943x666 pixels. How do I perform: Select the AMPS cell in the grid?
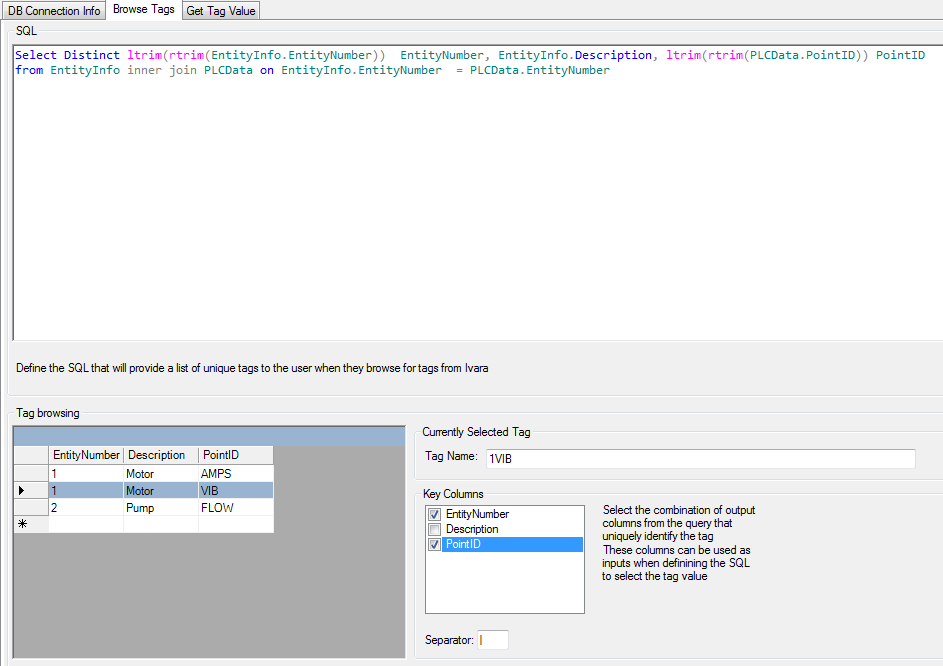[235, 473]
